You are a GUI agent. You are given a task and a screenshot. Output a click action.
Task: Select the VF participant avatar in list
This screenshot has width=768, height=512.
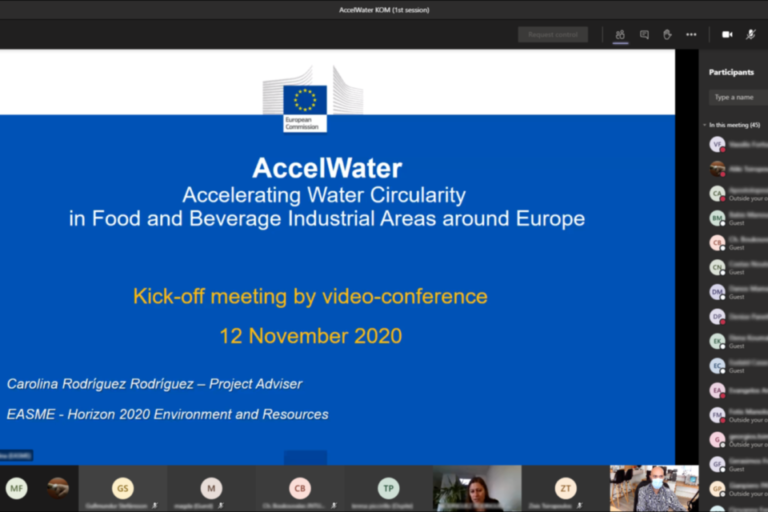coord(717,144)
